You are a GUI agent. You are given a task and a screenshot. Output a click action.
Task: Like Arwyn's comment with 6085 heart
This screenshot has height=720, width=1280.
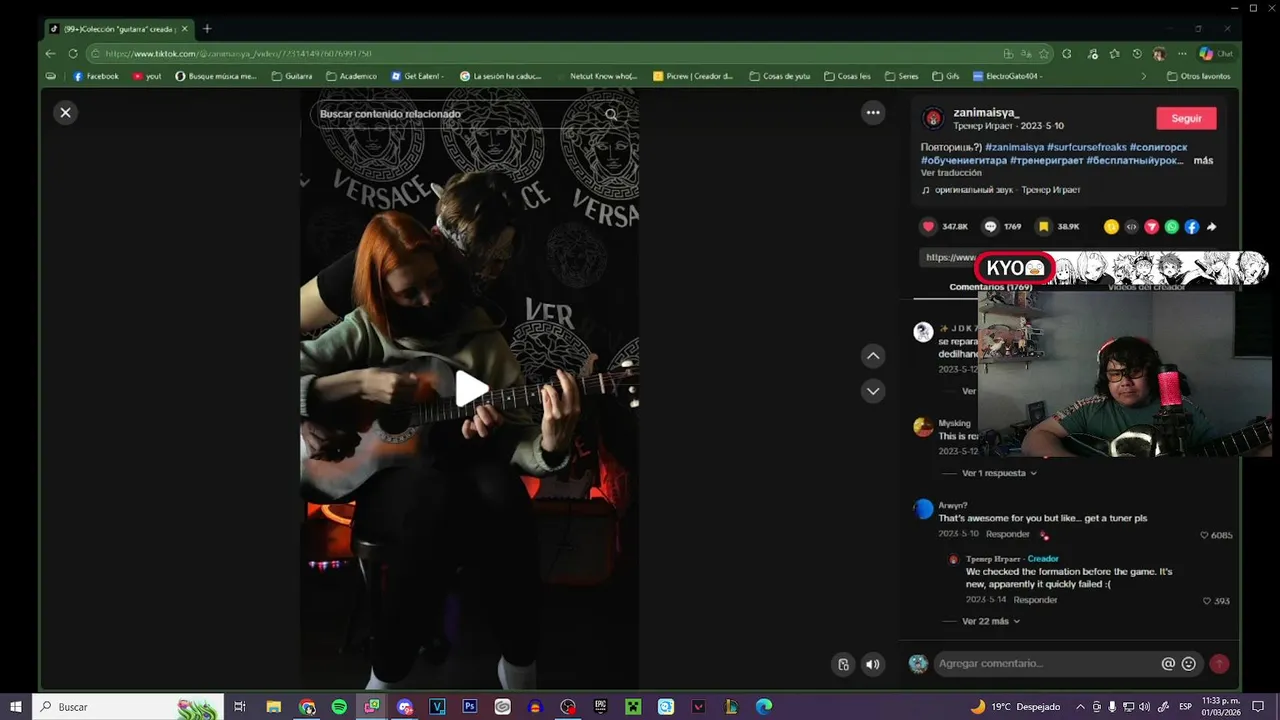click(1205, 535)
